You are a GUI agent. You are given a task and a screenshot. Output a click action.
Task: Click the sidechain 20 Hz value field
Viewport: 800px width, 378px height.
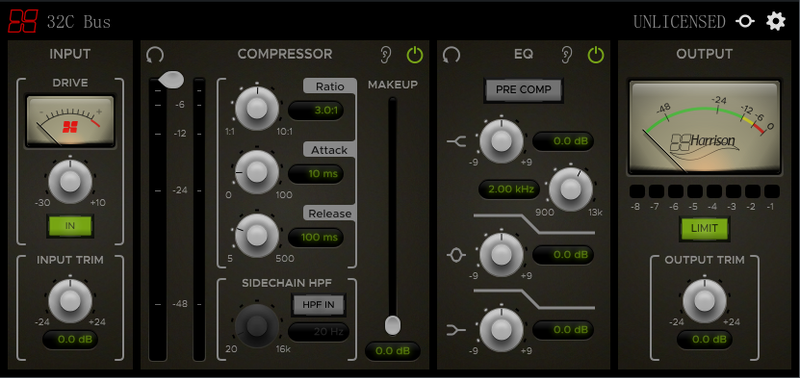pos(318,332)
